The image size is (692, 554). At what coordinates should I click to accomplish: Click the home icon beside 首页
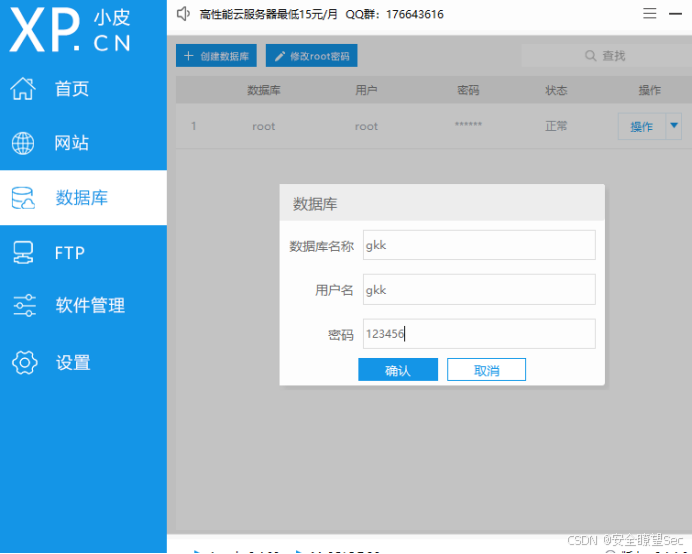pos(23,88)
